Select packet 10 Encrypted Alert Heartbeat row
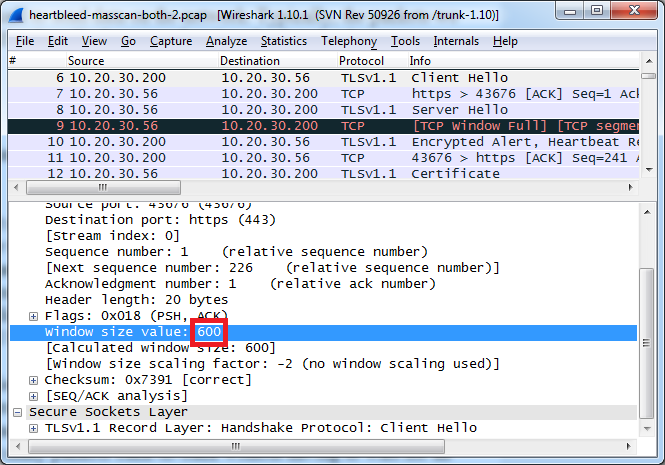 pyautogui.click(x=323, y=142)
